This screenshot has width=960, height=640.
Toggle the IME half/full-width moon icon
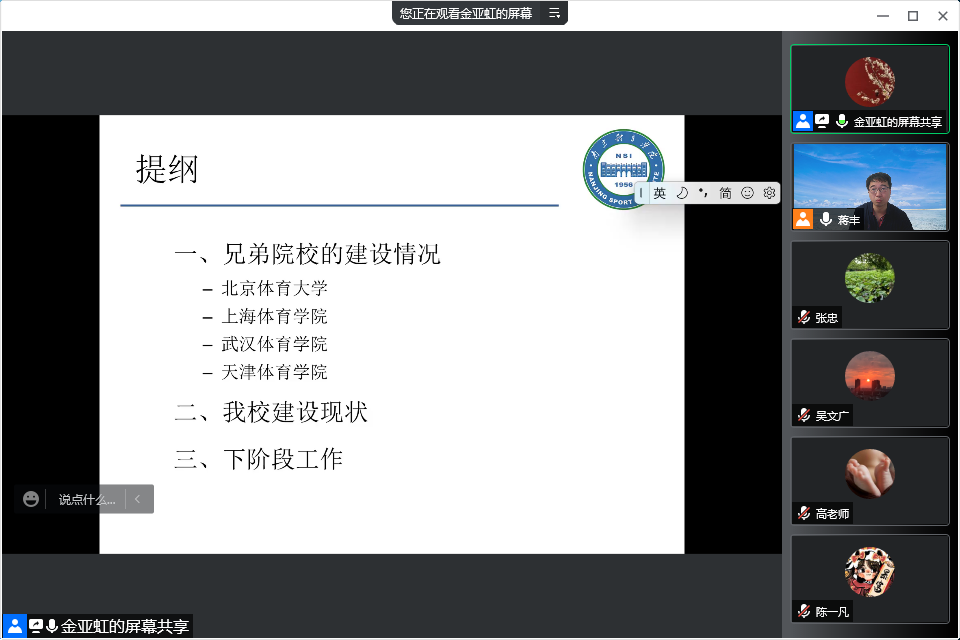click(x=682, y=193)
